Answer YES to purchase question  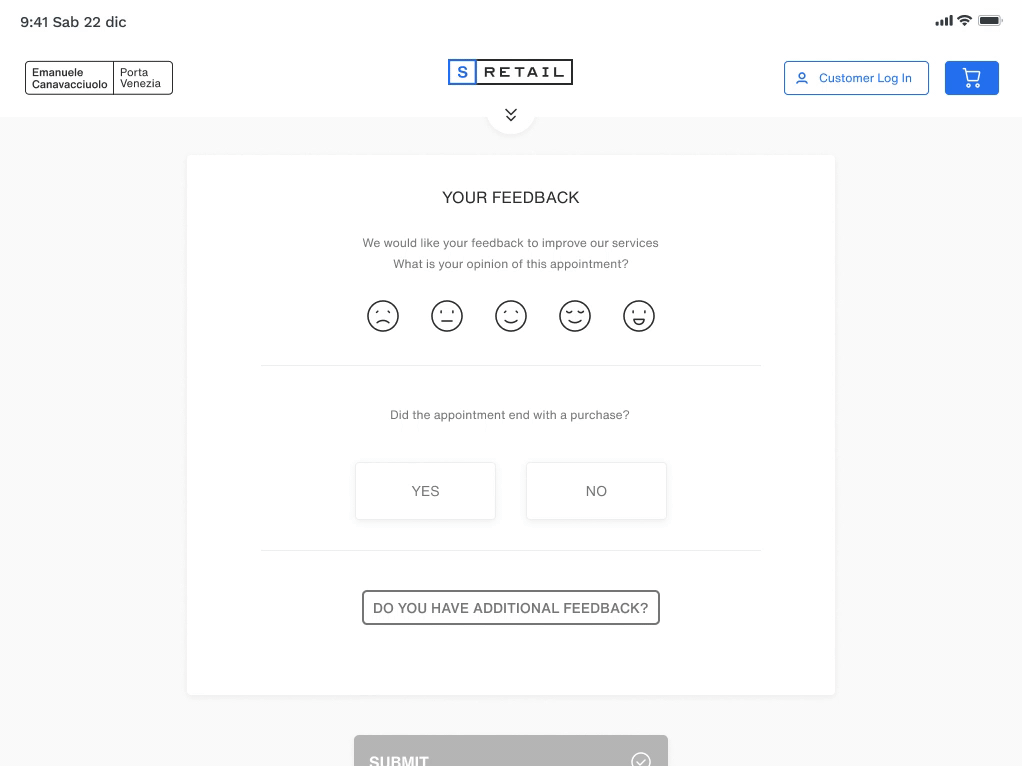coord(425,491)
